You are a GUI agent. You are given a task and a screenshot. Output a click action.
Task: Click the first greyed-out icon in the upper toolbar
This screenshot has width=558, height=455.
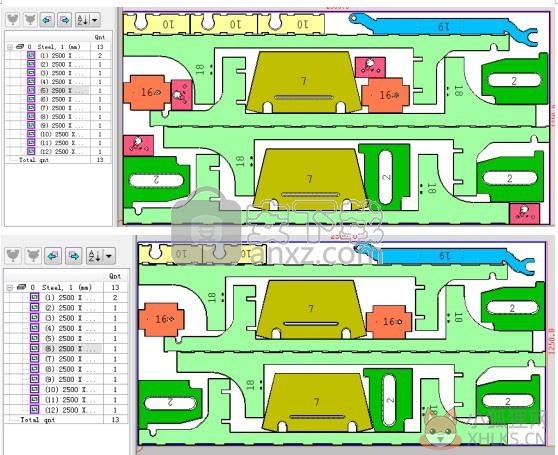coord(13,20)
